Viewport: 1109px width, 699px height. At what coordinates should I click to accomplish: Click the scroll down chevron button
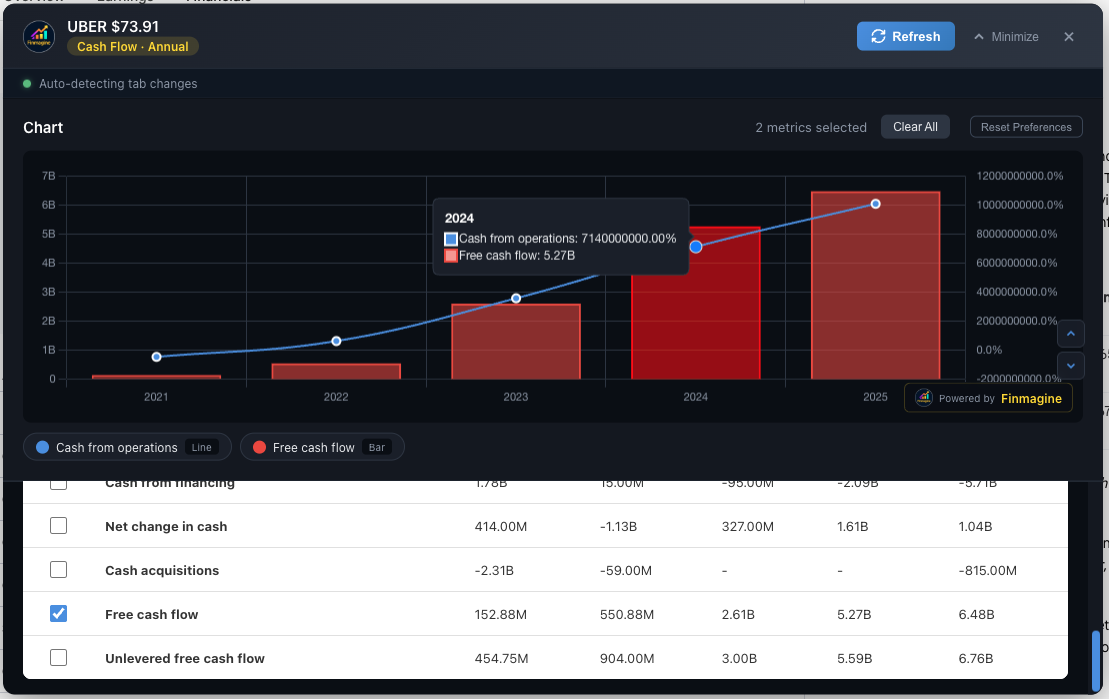(x=1070, y=365)
